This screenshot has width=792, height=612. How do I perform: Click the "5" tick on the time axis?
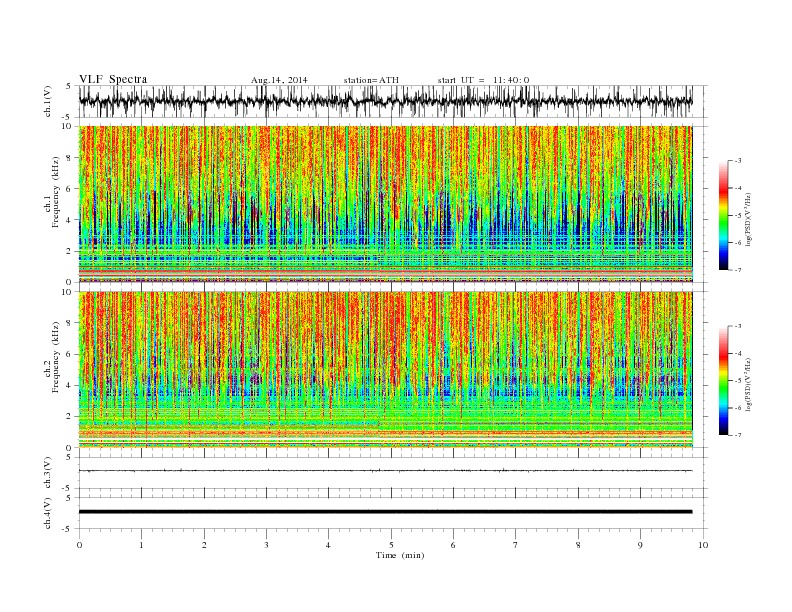[x=391, y=545]
